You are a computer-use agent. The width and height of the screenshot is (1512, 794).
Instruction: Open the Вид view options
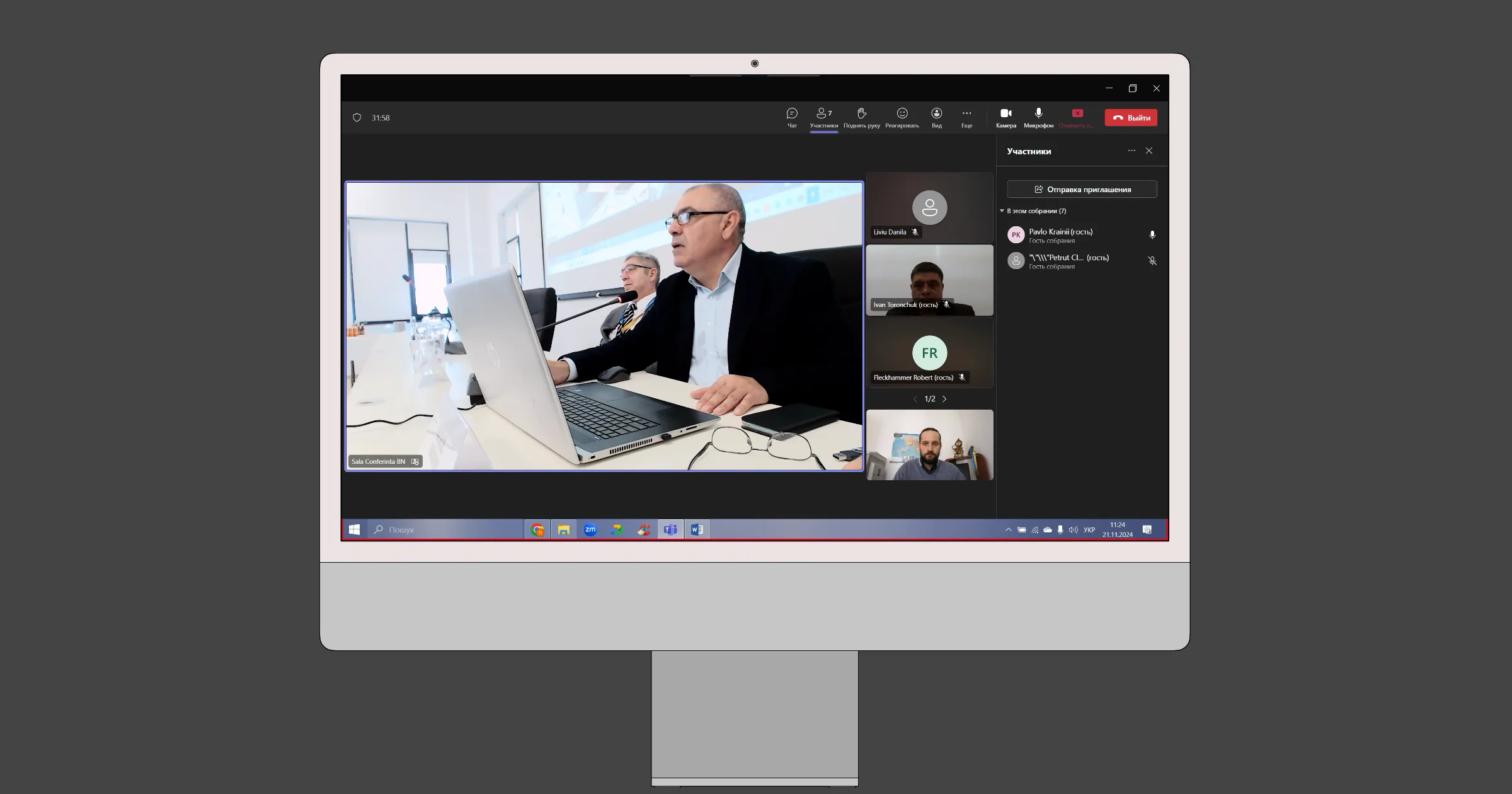937,118
